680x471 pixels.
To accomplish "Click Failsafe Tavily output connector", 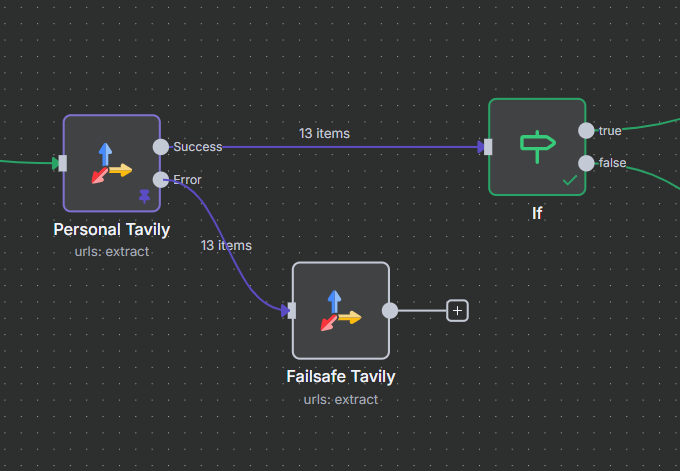I will [390, 311].
